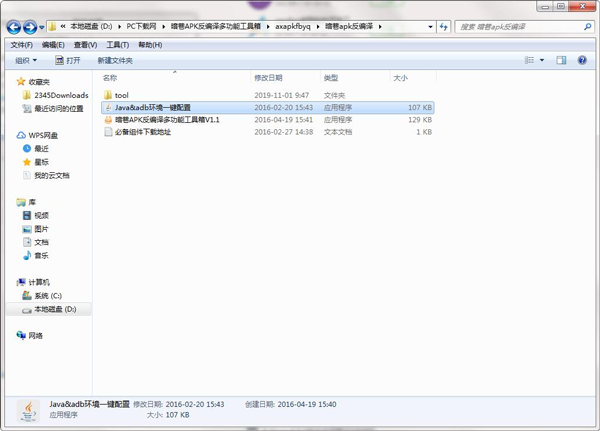Click the 打开 toolbar button
The width and height of the screenshot is (600, 431).
pyautogui.click(x=68, y=60)
